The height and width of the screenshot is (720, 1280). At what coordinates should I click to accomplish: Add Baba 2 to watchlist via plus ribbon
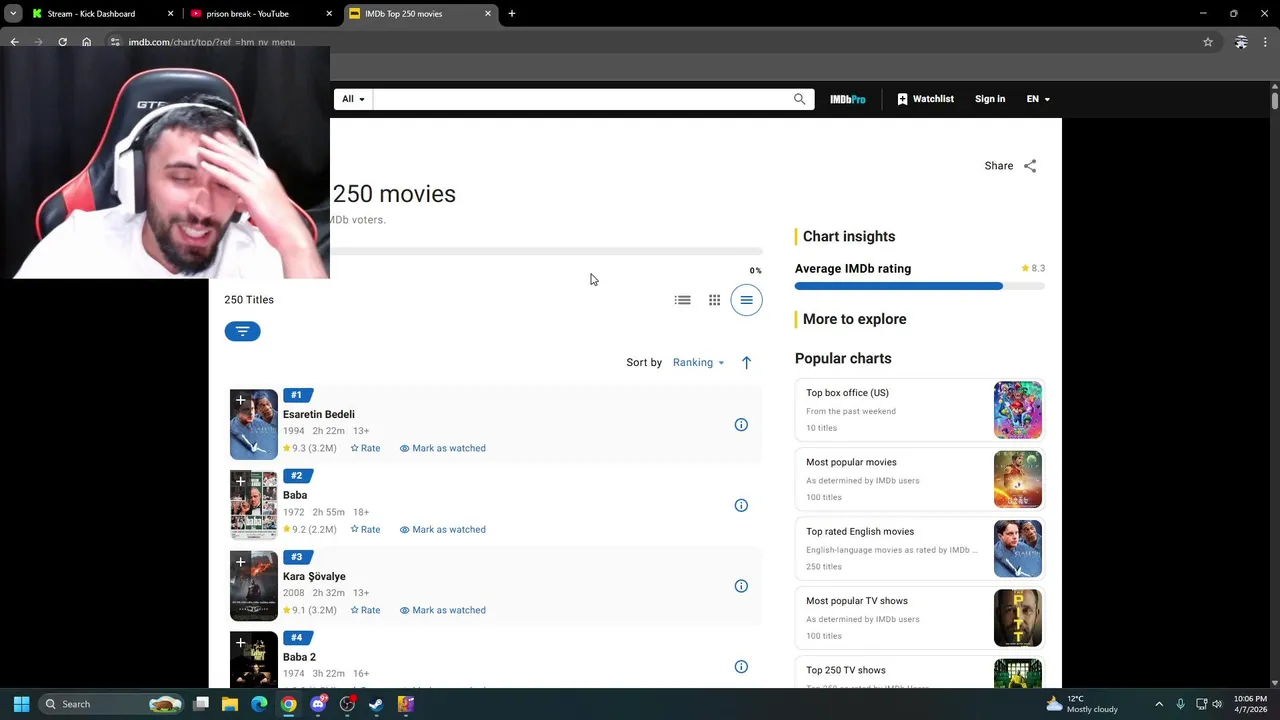[x=240, y=643]
